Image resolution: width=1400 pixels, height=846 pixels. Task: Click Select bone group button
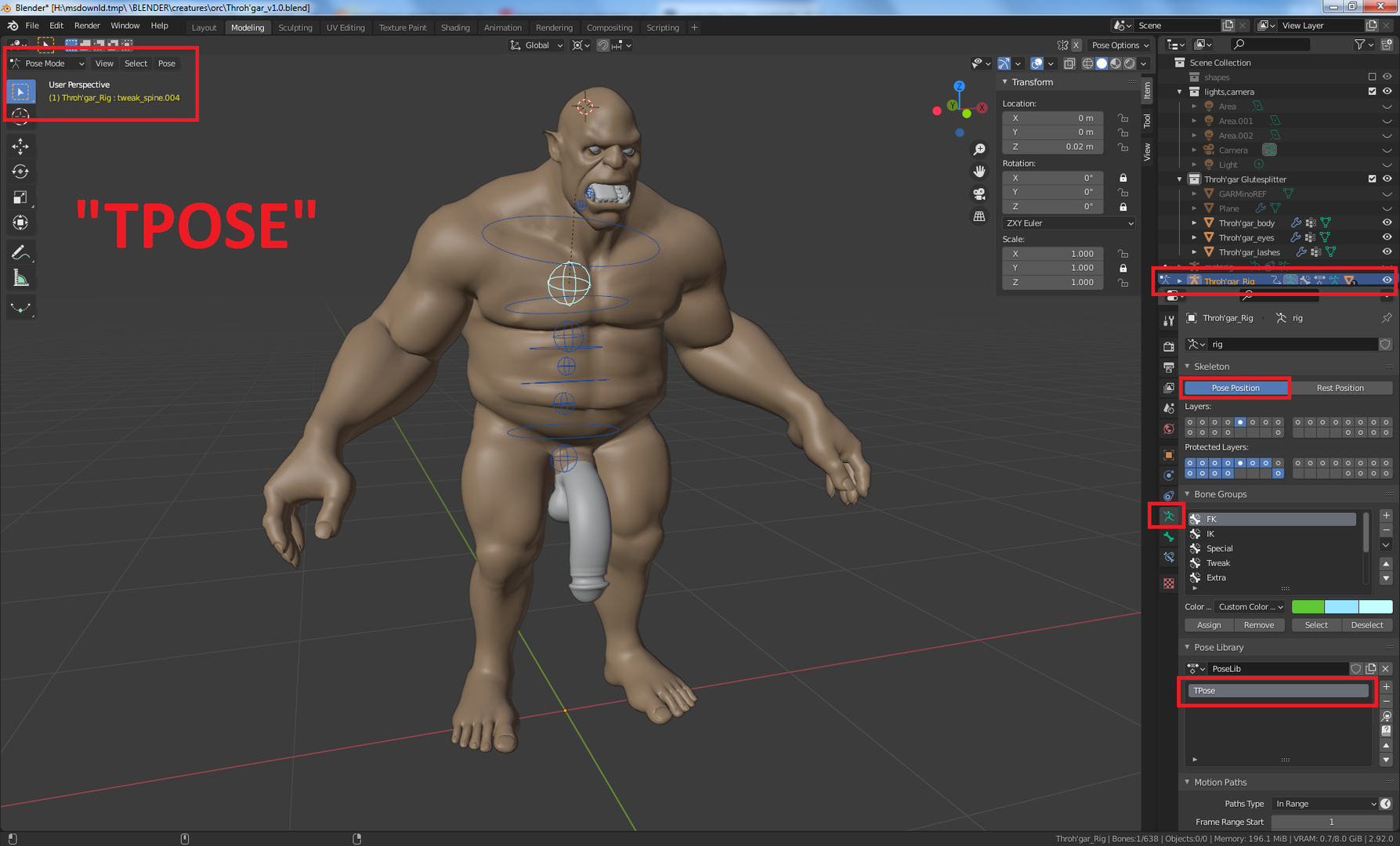pos(1316,625)
